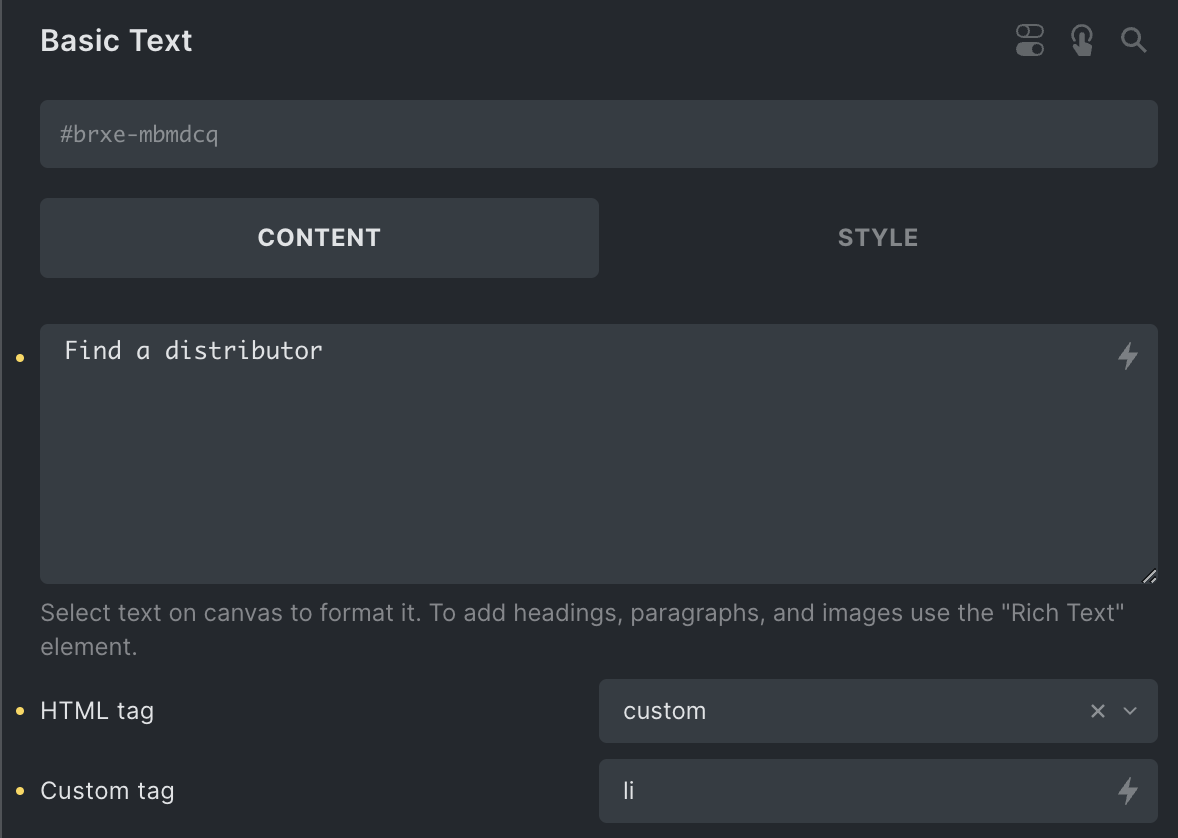Open the interactions hand pointer icon
The width and height of the screenshot is (1178, 838).
tap(1082, 41)
